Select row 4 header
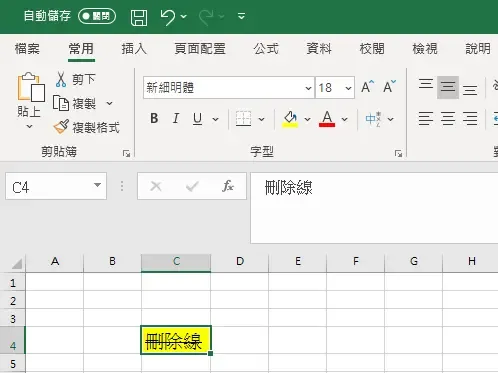Screen dimensions: 498x373 tap(13, 341)
